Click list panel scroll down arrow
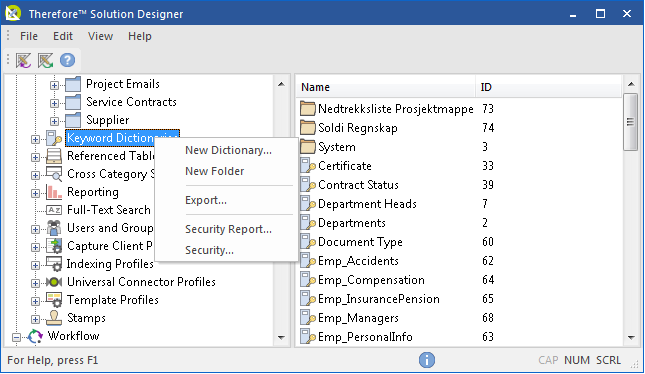 pyautogui.click(x=631, y=338)
